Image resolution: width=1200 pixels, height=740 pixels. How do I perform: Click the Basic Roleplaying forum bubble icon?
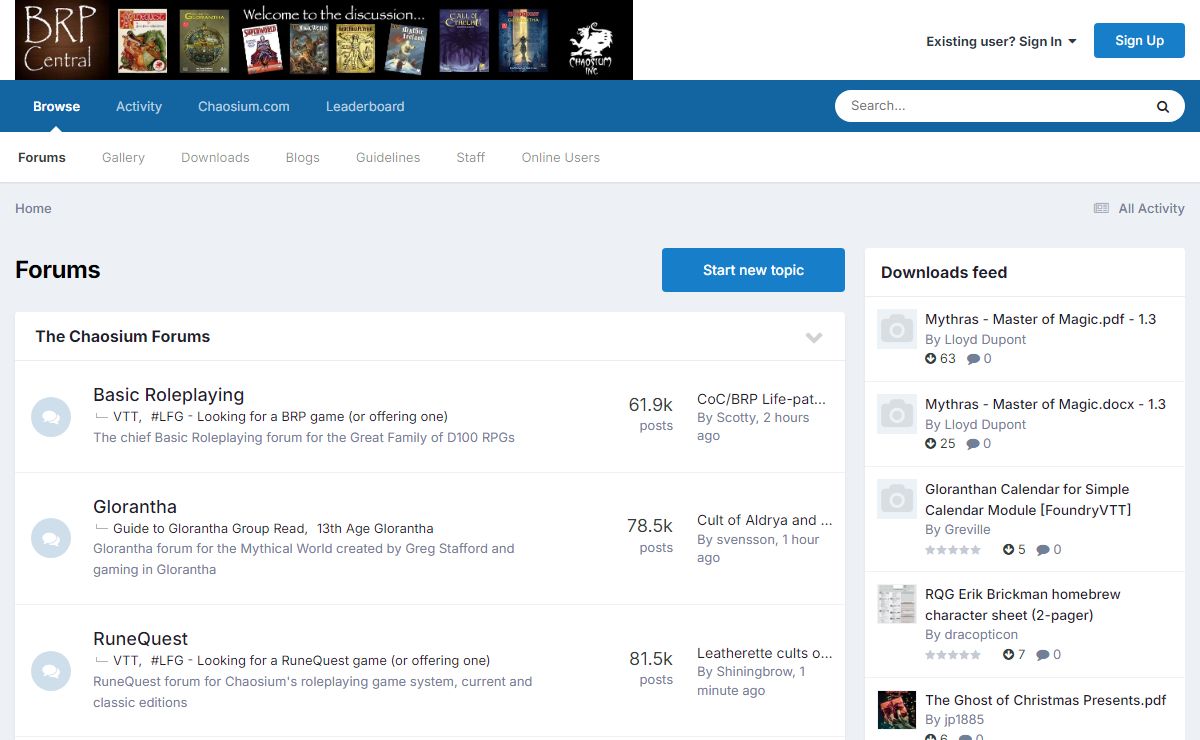(51, 417)
